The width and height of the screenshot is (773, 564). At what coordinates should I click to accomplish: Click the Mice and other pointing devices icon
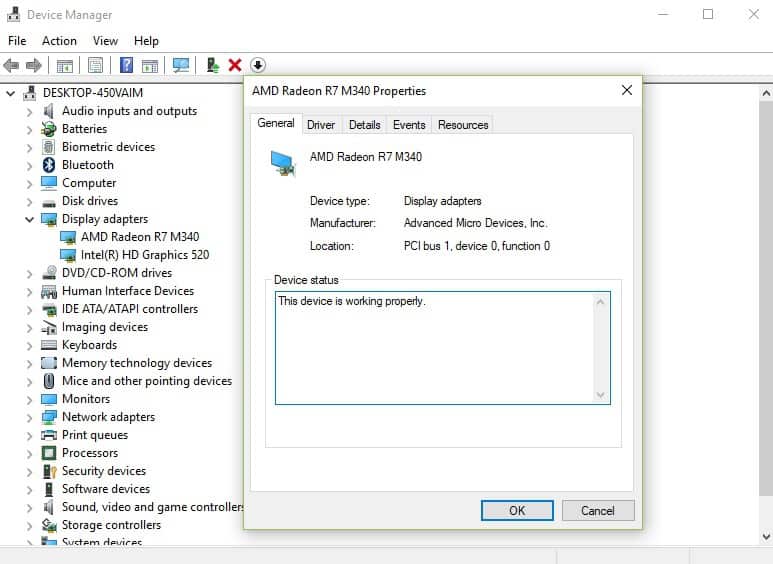click(x=49, y=381)
